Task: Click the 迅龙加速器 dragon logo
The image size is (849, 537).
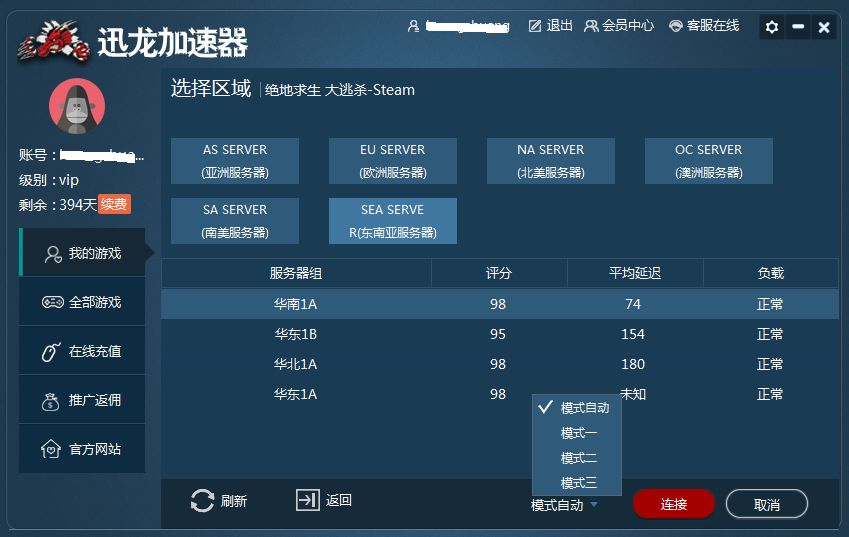Action: tap(53, 42)
